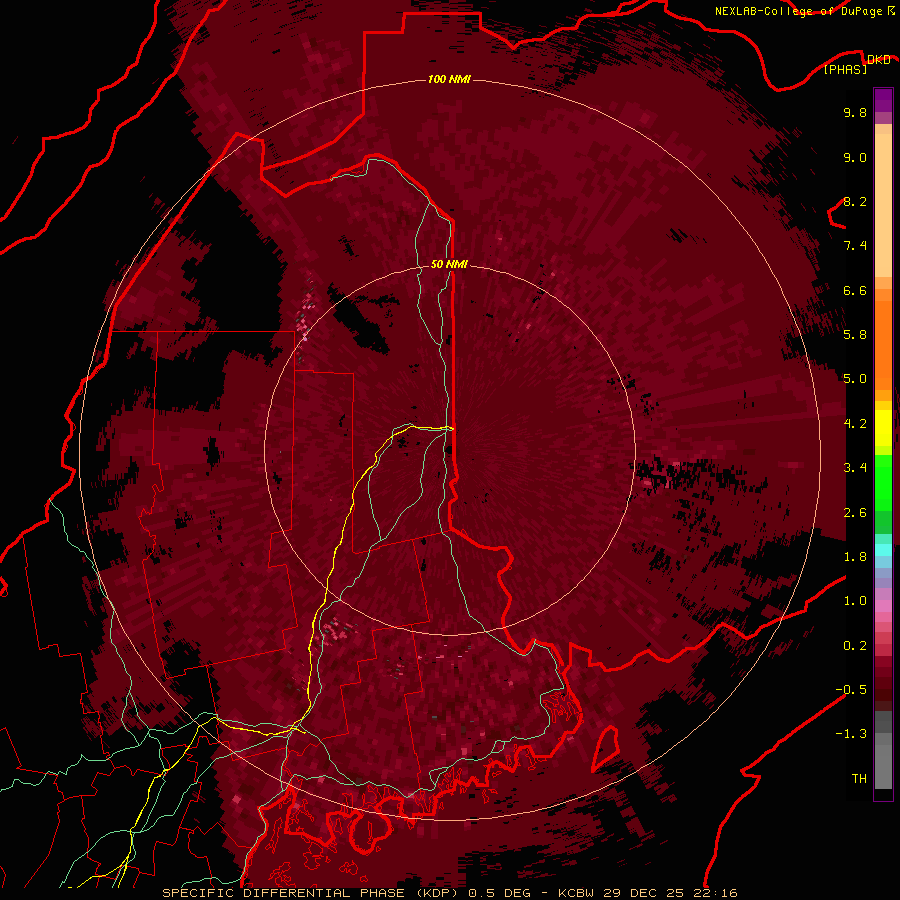
Task: Click the 2.6 scale label
Action: [855, 513]
